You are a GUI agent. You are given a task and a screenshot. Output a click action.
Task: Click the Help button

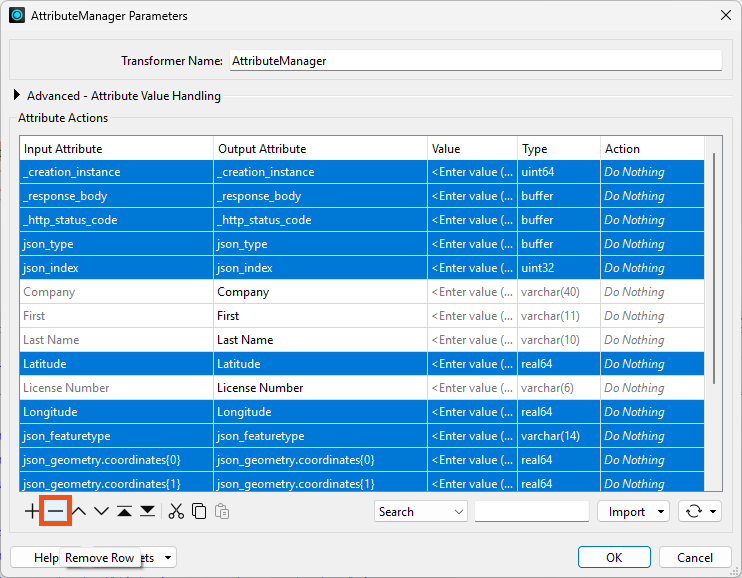click(x=46, y=557)
